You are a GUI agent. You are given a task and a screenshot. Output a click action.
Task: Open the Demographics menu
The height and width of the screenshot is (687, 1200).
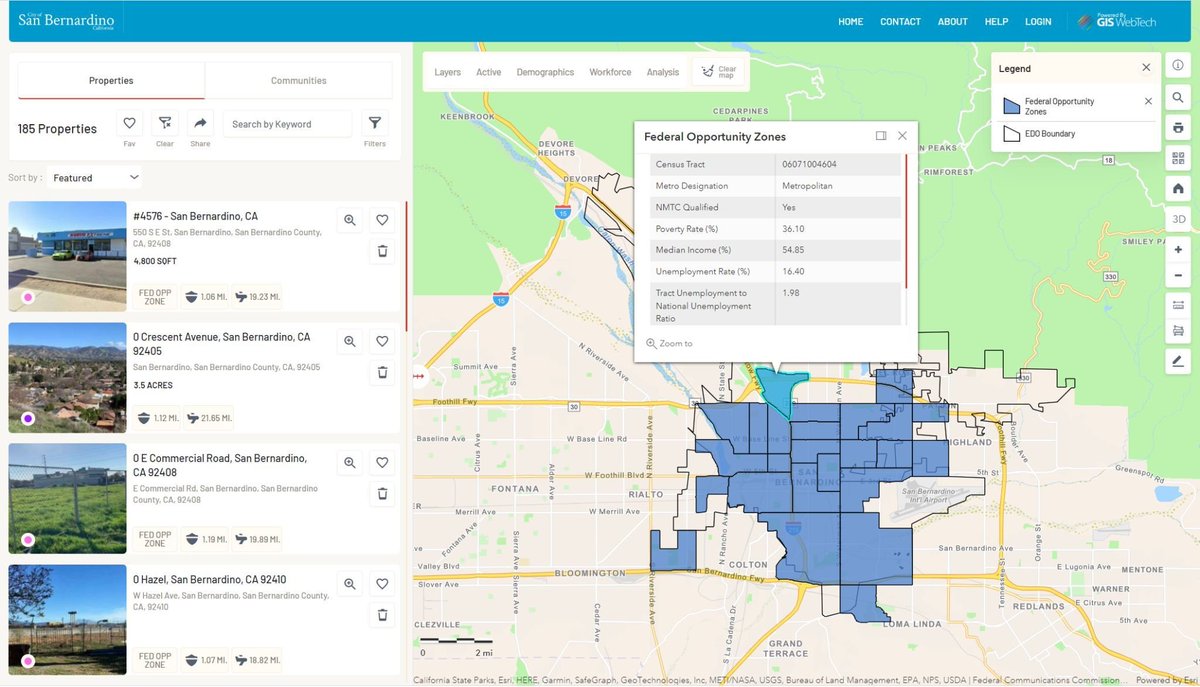coord(545,72)
